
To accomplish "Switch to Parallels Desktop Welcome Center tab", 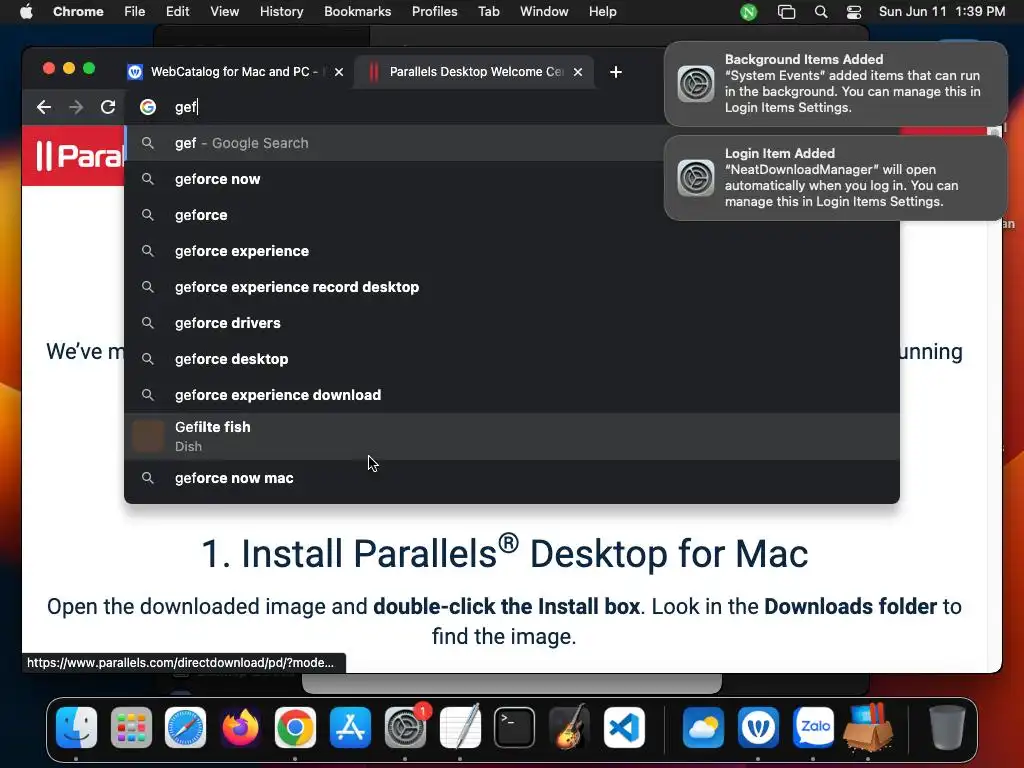I will tap(474, 72).
